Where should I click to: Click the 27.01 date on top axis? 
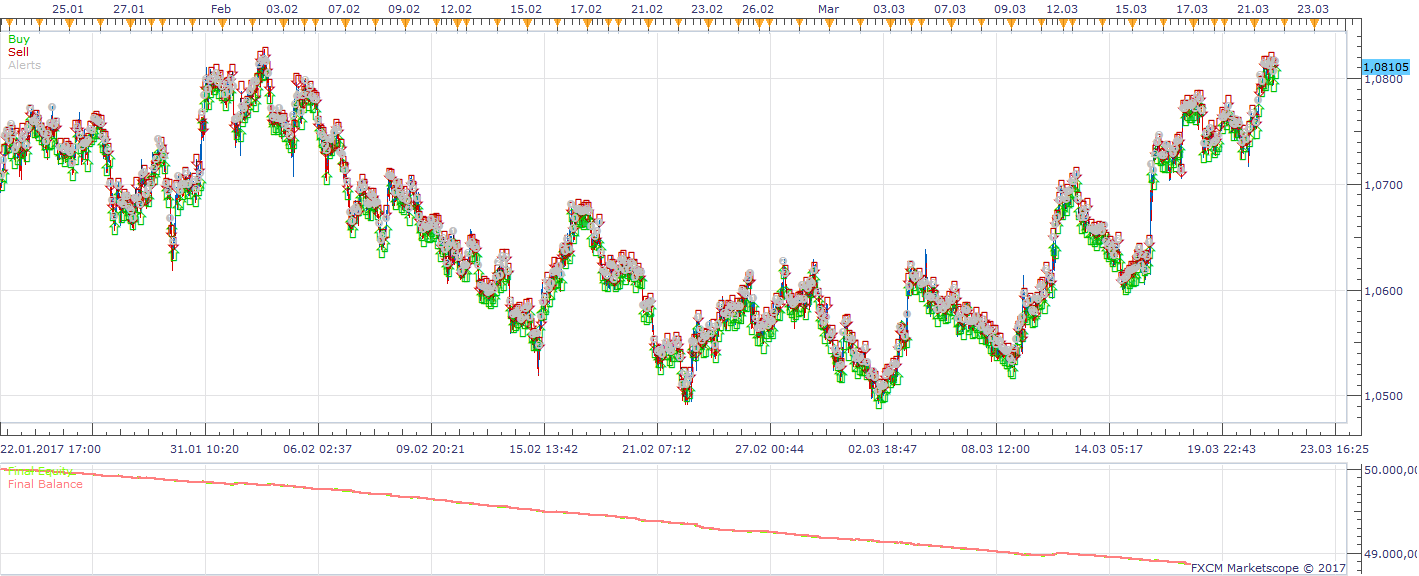click(x=129, y=8)
